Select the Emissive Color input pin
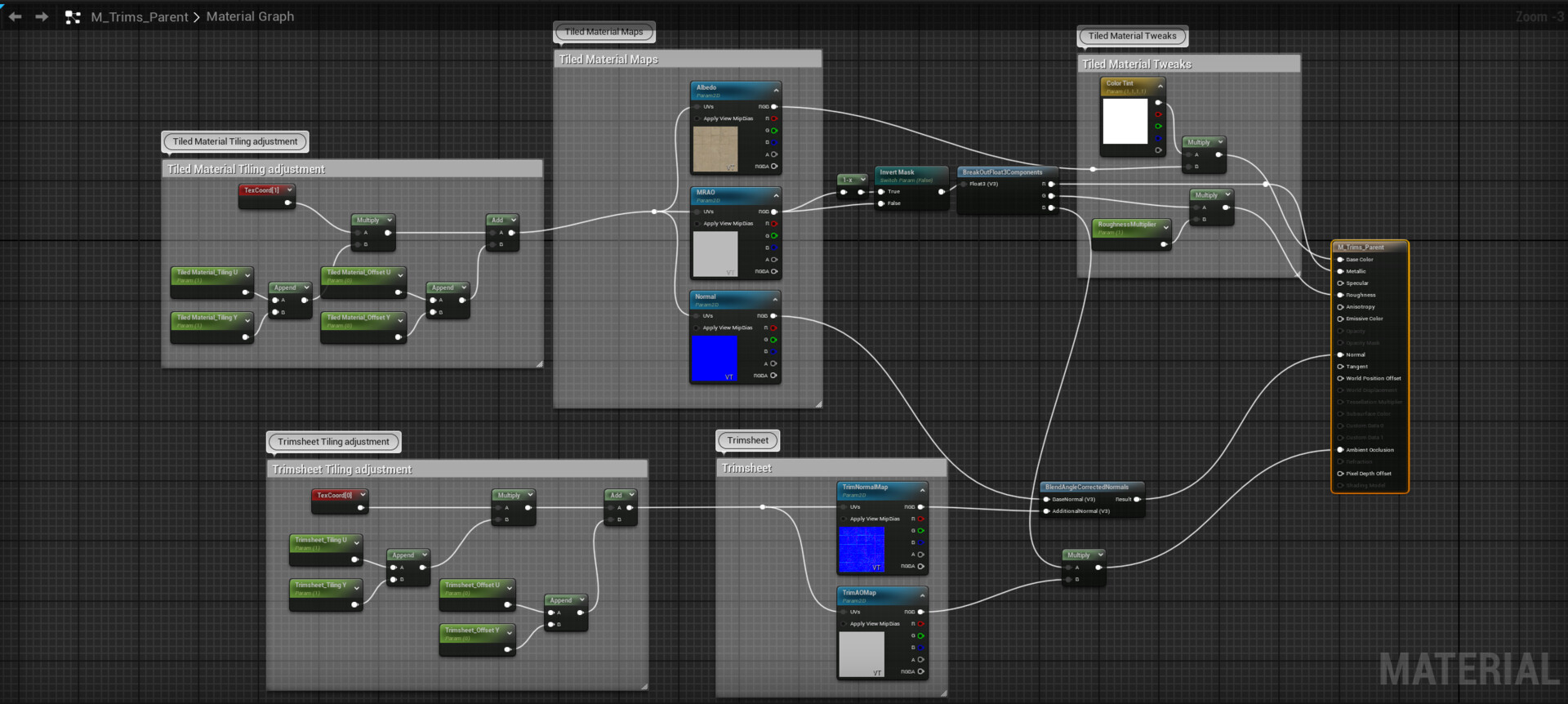 (1340, 319)
